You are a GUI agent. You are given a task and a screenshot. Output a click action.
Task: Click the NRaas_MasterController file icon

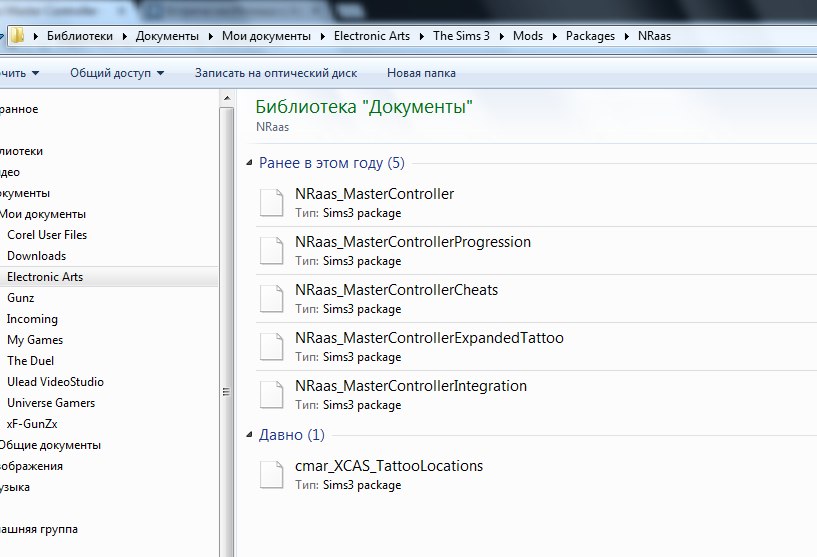[271, 202]
